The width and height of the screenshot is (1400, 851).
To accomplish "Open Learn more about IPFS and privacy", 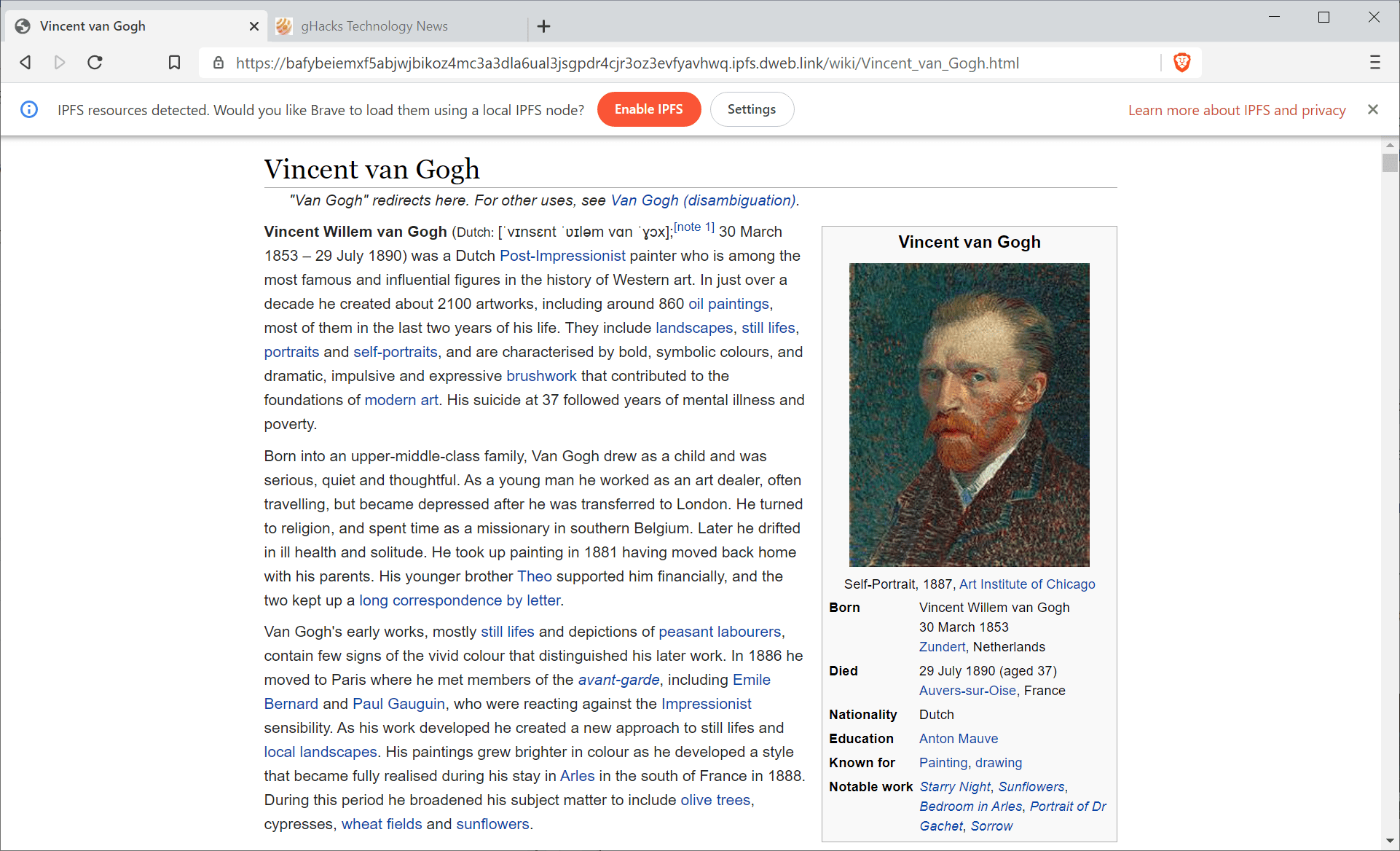I will 1237,110.
